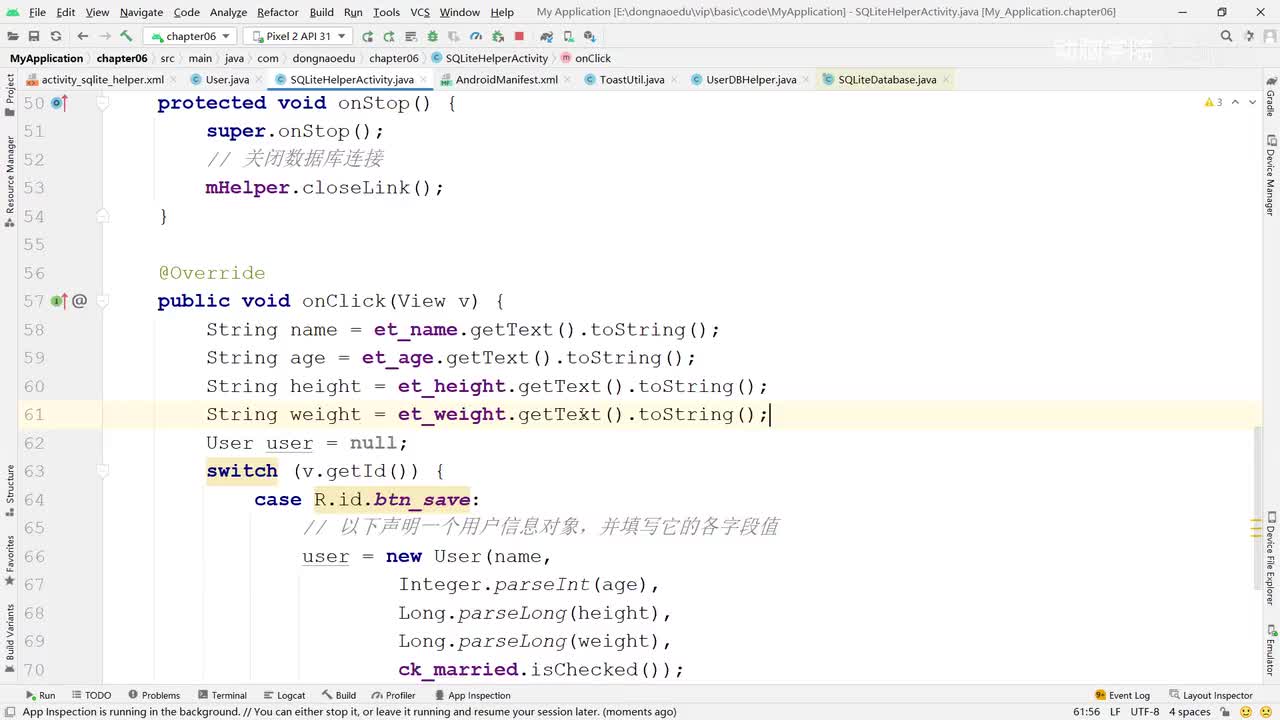Open the chapter06 run configuration dropdown

pos(190,36)
